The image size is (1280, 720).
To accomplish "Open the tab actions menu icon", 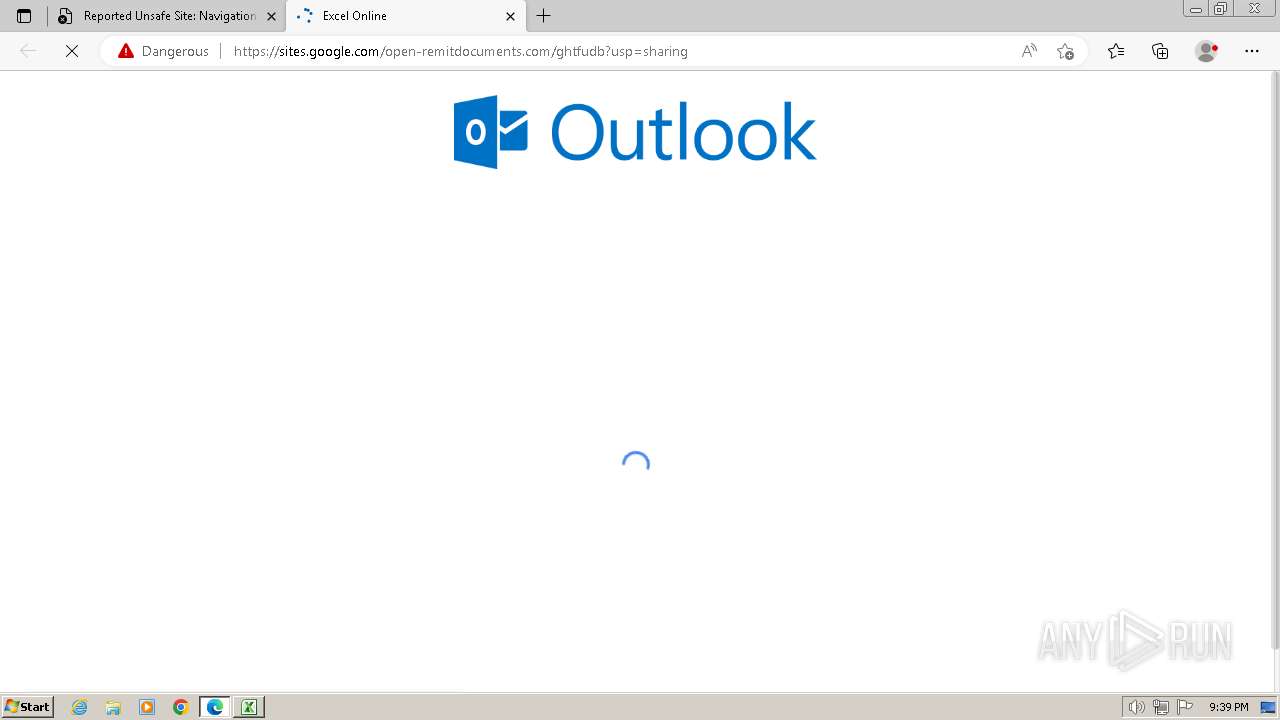I will point(24,16).
